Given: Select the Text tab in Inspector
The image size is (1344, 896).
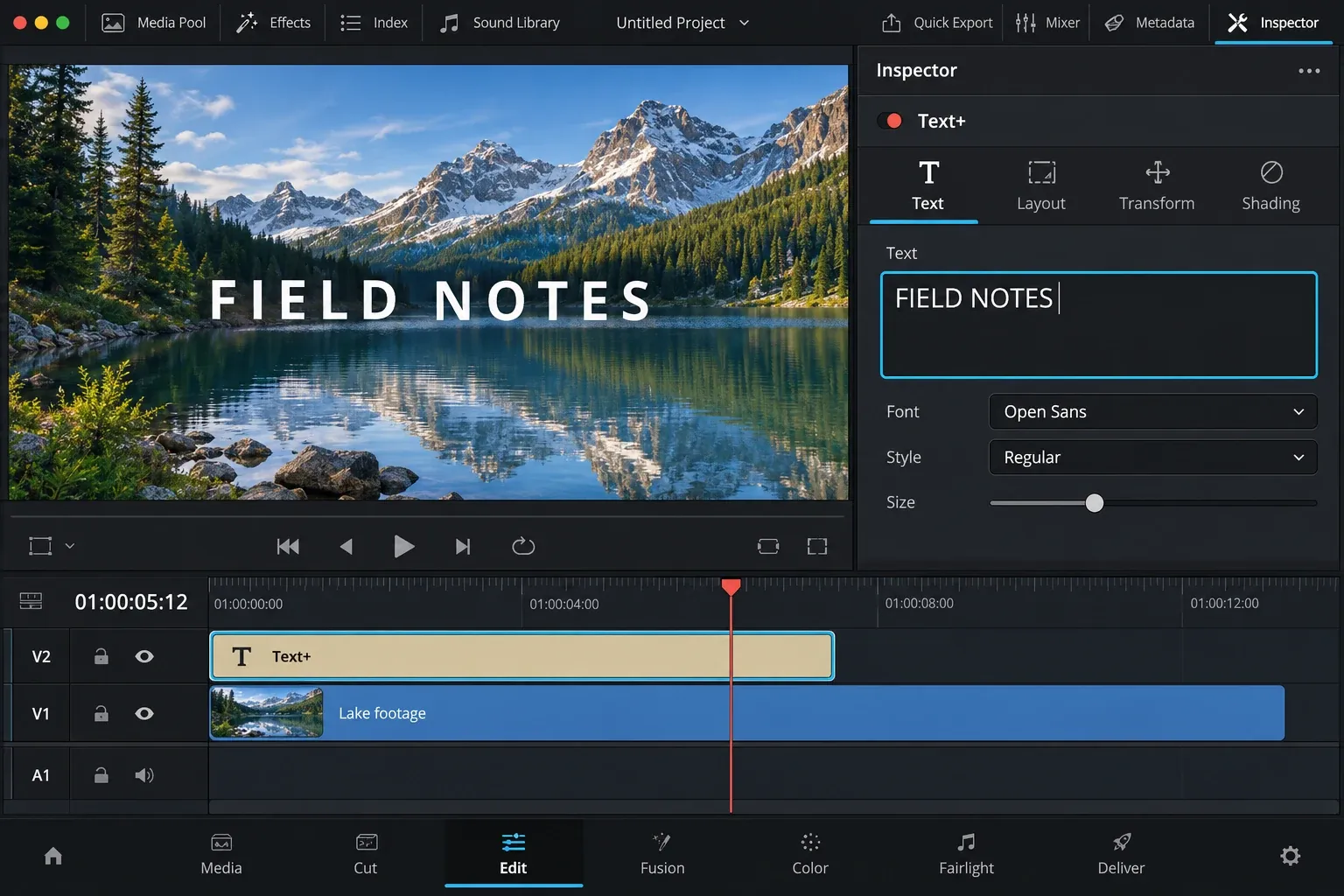Looking at the screenshot, I should point(927,186).
